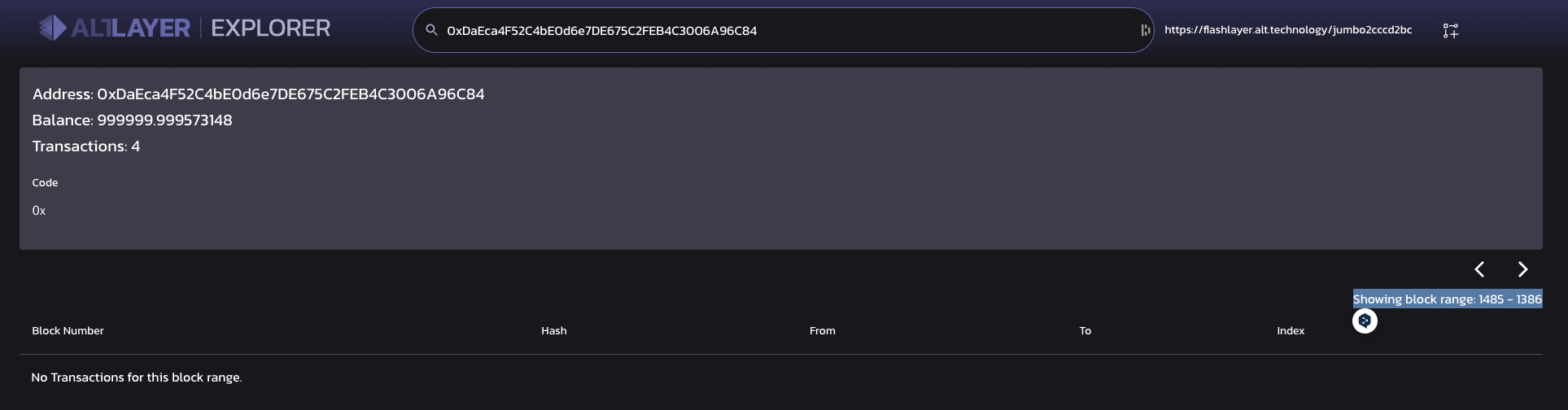Click the Code 0x value
This screenshot has height=410, width=1568.
click(x=39, y=211)
